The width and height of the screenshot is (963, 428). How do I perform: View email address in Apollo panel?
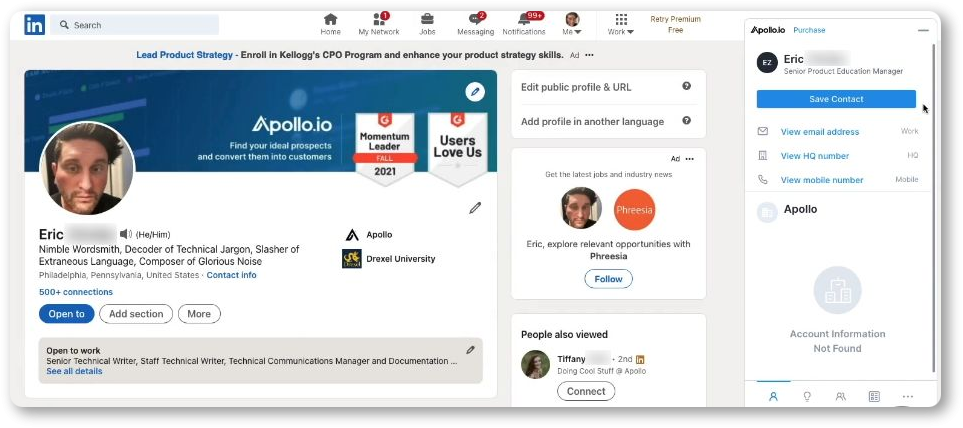point(819,131)
